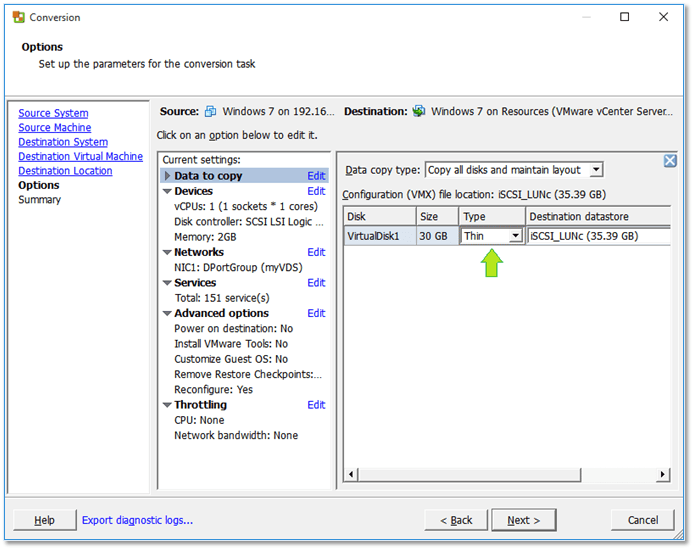Click the Conversion app icon in title bar
The image size is (694, 550).
coord(19,17)
